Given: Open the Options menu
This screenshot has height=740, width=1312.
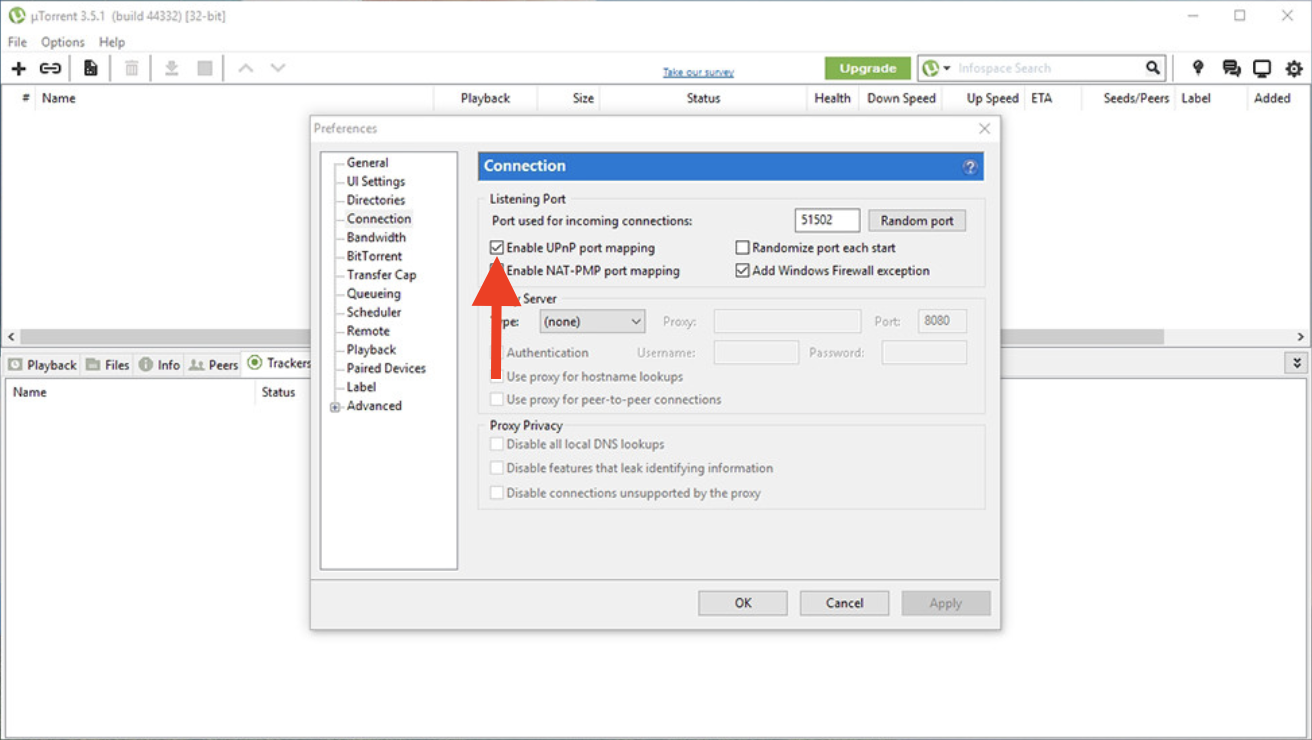Looking at the screenshot, I should click(x=63, y=42).
